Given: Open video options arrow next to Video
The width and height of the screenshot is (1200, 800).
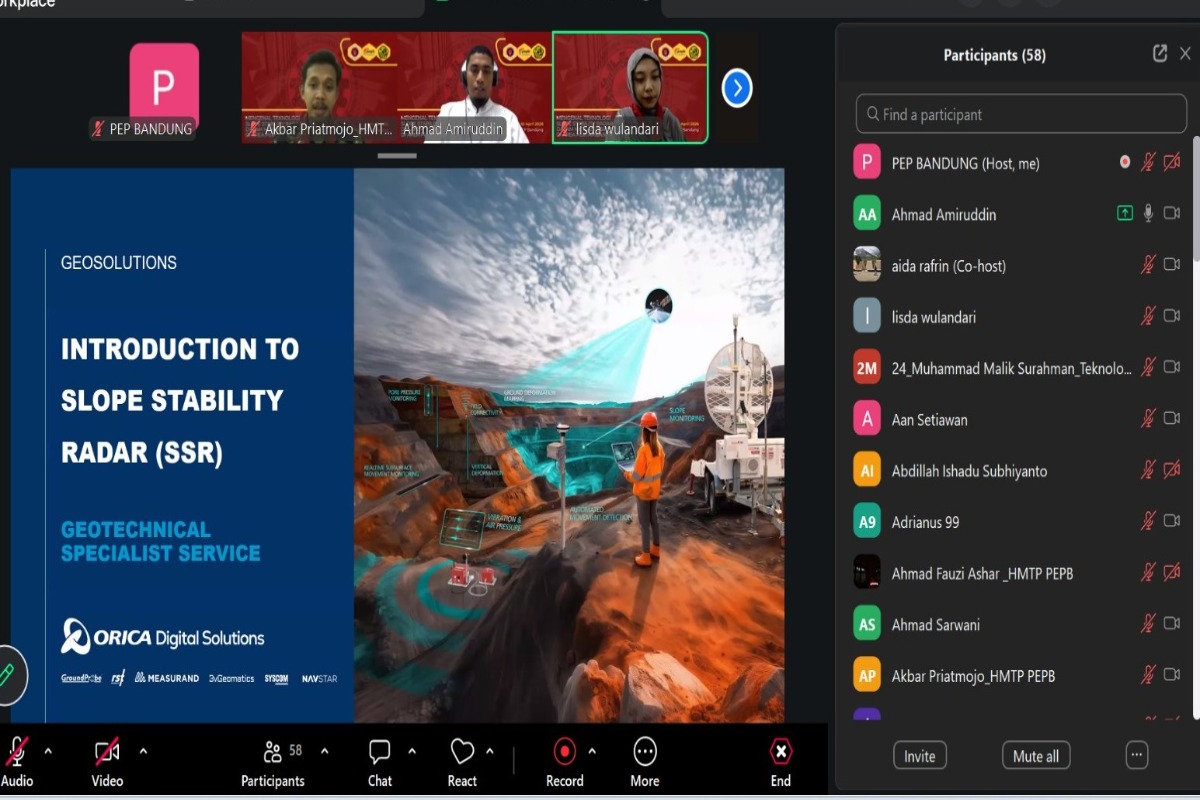Looking at the screenshot, I should [143, 751].
